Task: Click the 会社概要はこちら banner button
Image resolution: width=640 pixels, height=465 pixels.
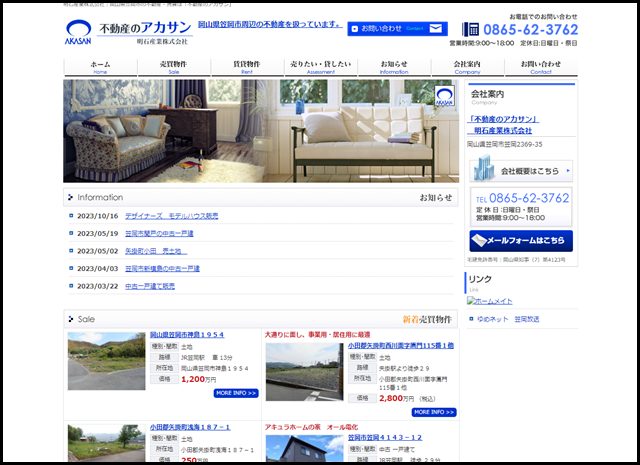Action: coord(521,171)
